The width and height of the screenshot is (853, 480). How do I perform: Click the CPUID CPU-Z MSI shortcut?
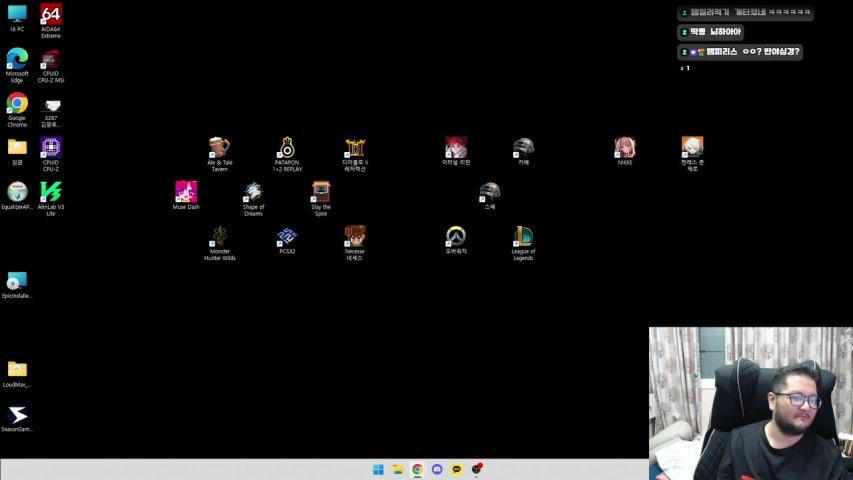pos(51,60)
